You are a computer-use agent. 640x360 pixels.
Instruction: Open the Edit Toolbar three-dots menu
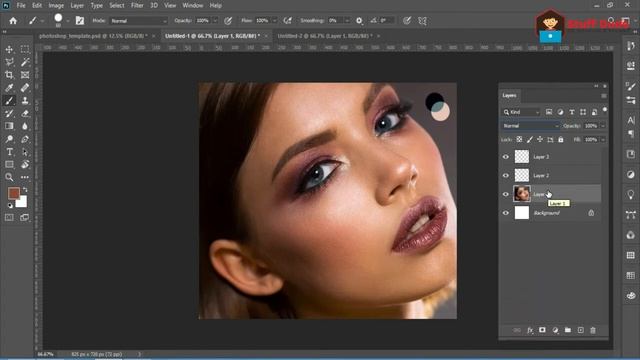(x=25, y=177)
